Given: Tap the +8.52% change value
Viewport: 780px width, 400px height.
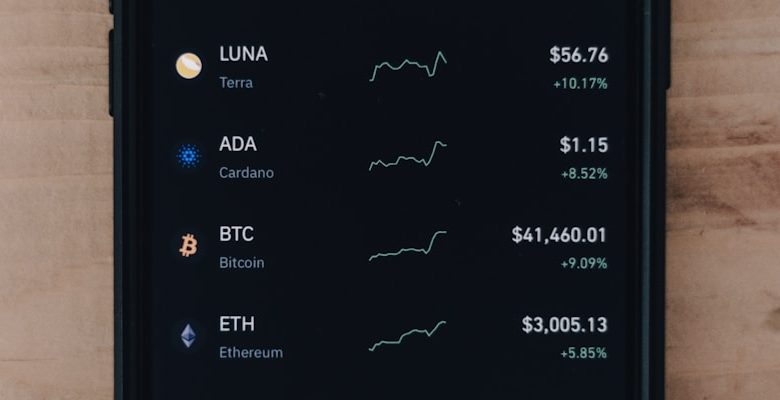Looking at the screenshot, I should [x=585, y=174].
